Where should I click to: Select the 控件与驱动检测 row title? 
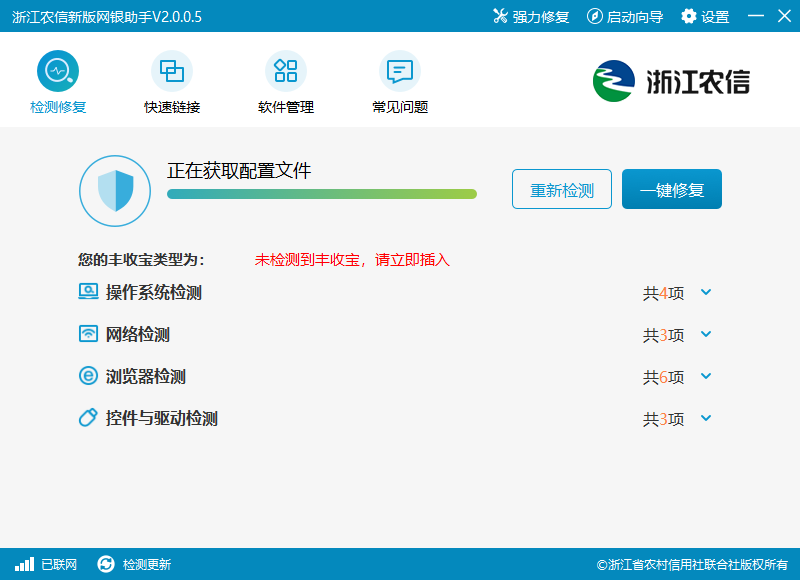[x=162, y=418]
